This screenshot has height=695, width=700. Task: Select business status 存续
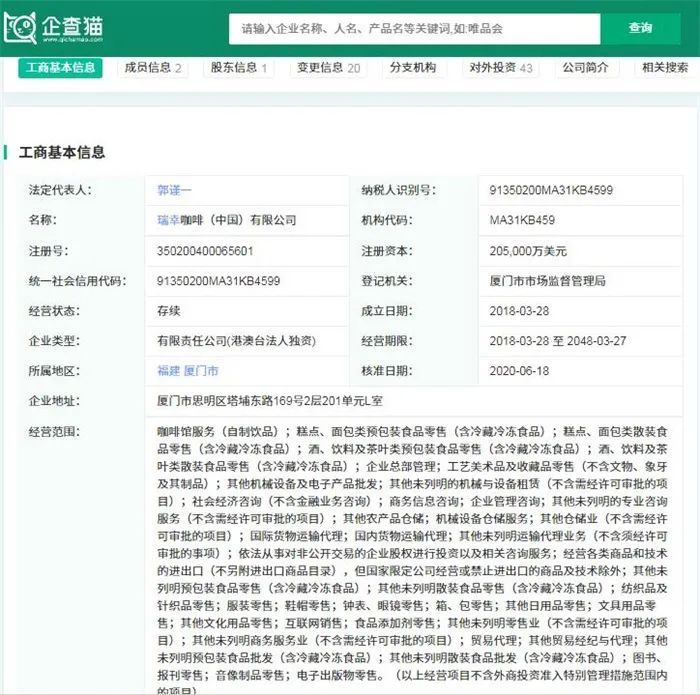tap(168, 311)
